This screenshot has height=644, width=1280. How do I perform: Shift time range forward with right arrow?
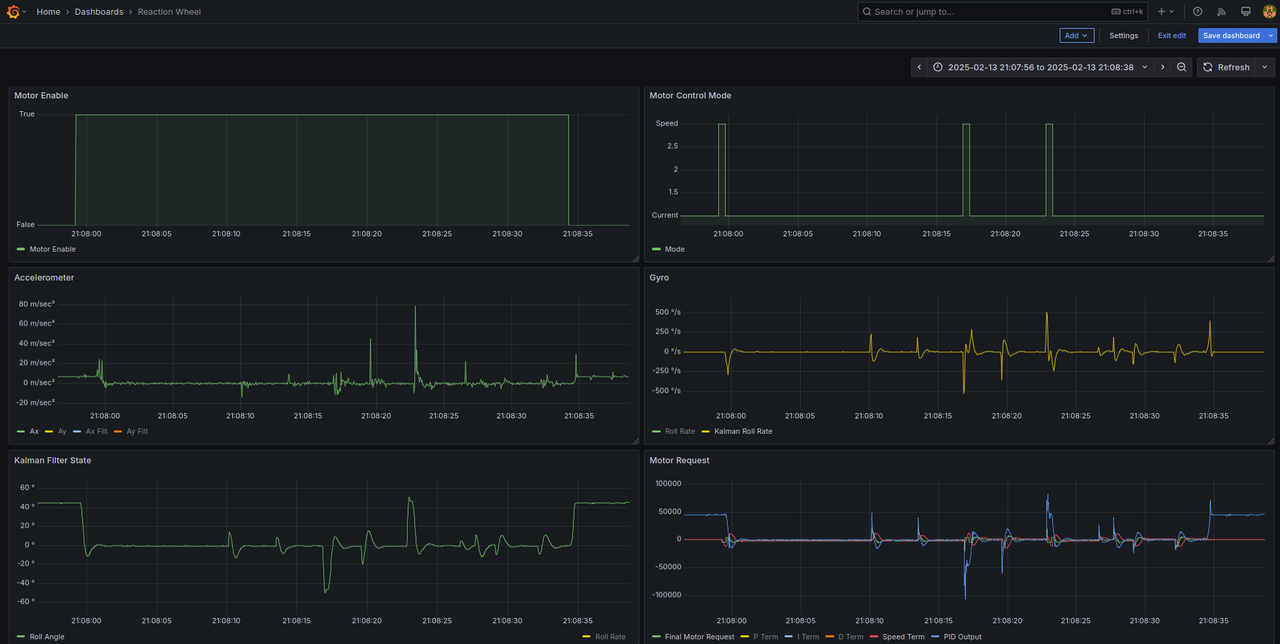(x=1162, y=67)
